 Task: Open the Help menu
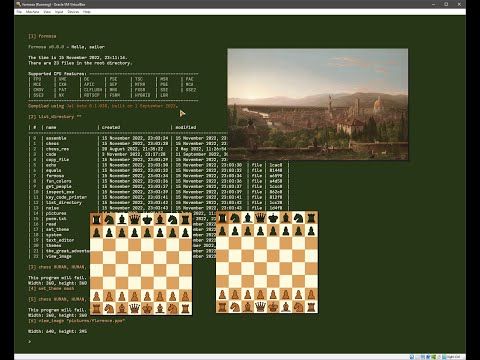tap(87, 12)
